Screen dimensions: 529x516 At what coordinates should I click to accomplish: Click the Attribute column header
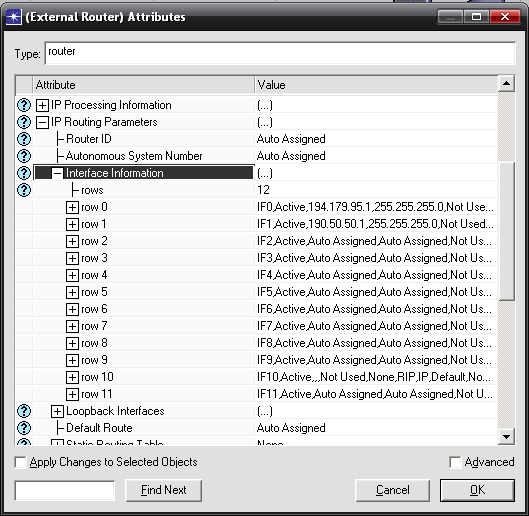143,85
